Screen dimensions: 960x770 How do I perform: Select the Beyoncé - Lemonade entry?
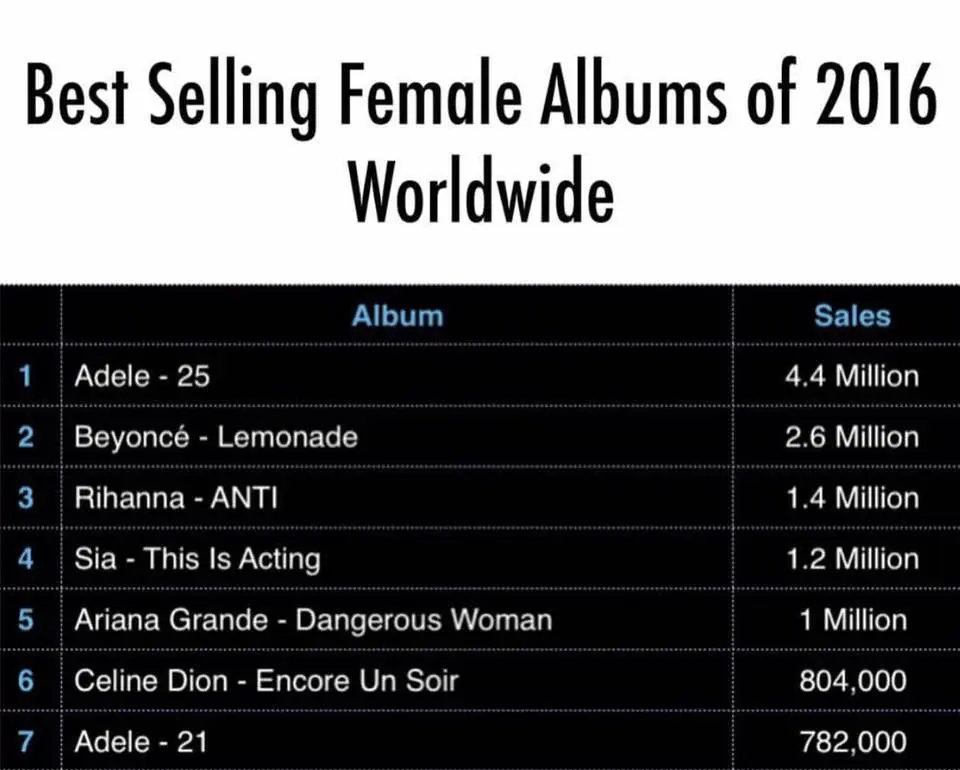point(216,437)
